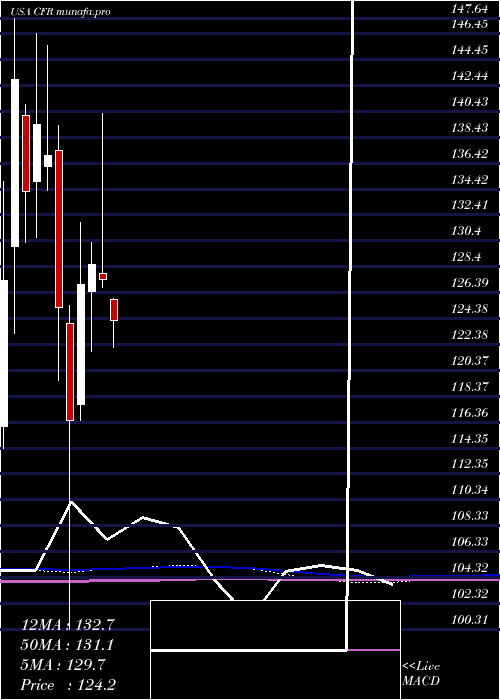Click the 'USA CFR munafa.pro' chart title

(61, 12)
